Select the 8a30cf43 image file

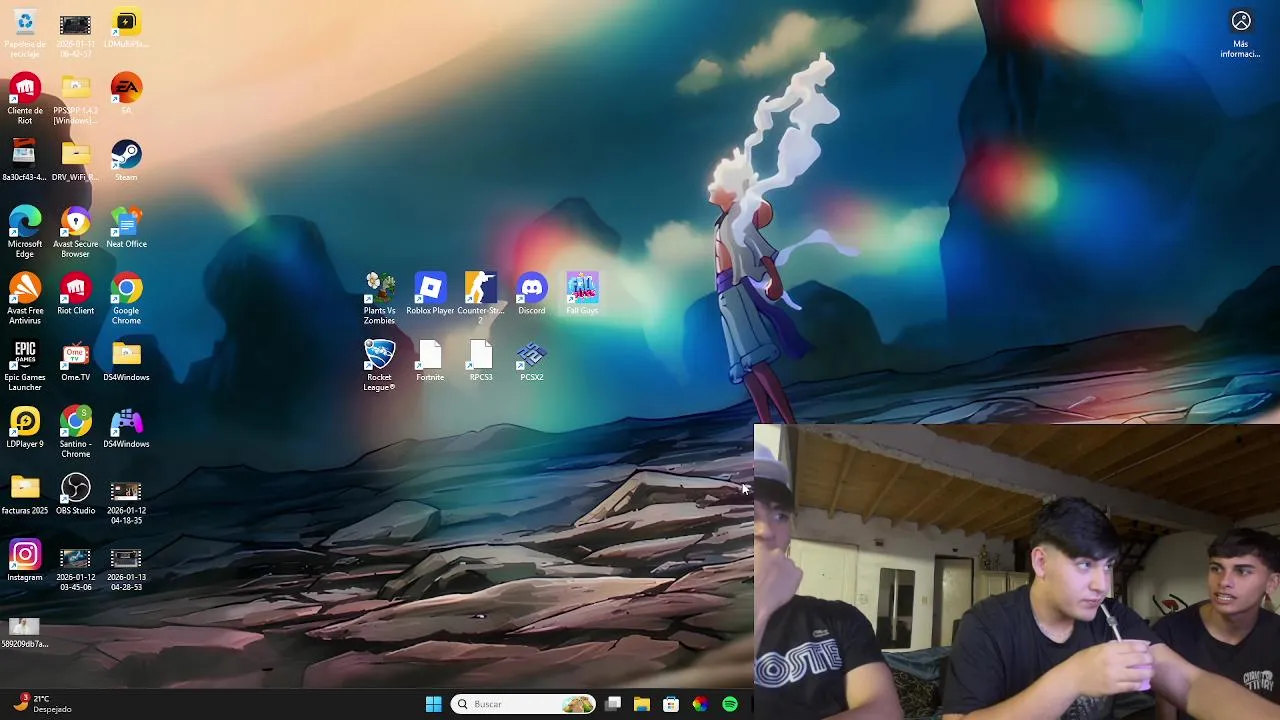tap(25, 160)
